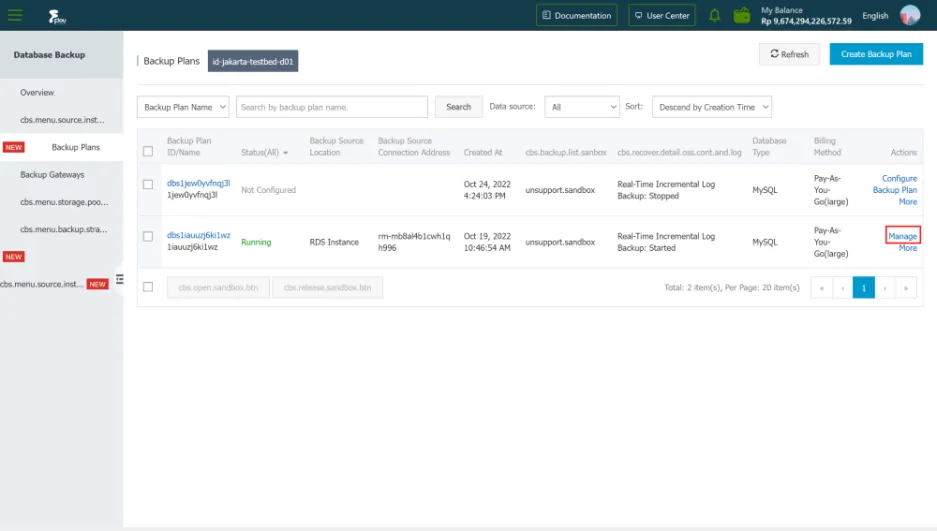The image size is (937, 531).
Task: Open the Sort by Creation Time dropdown
Action: (x=711, y=107)
